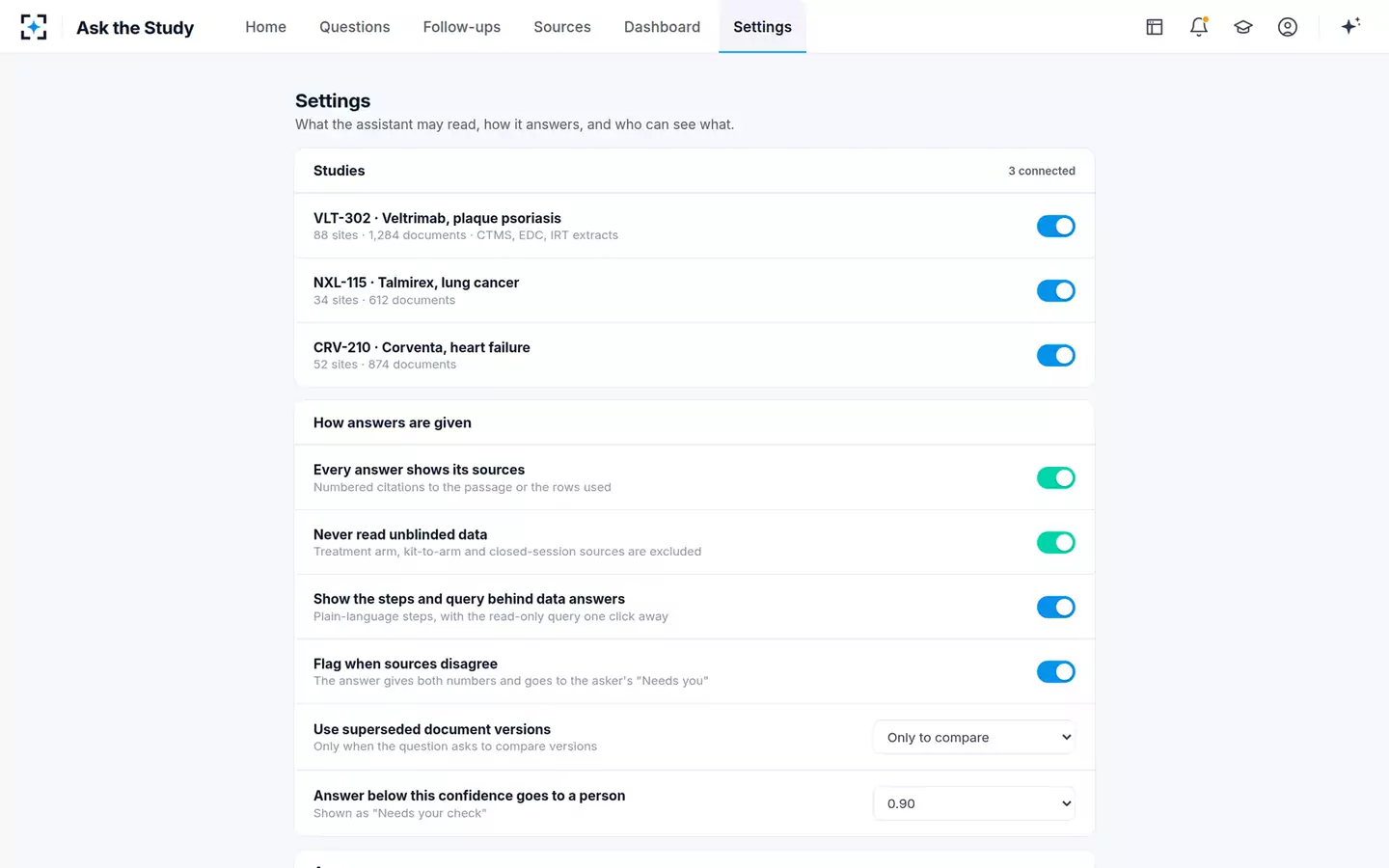Click the 3 connected studies label
Image resolution: width=1389 pixels, height=868 pixels.
(1042, 171)
